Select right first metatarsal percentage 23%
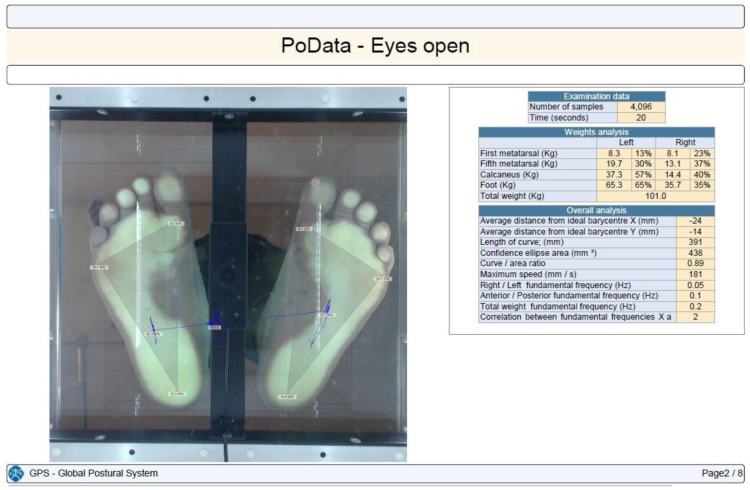The height and width of the screenshot is (490, 750). (x=702, y=154)
